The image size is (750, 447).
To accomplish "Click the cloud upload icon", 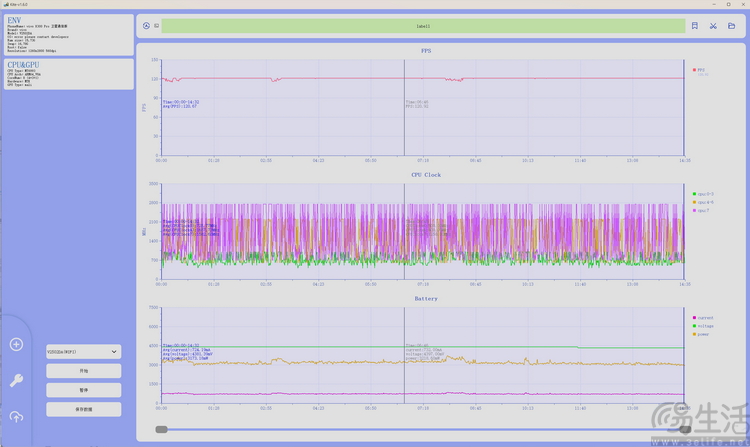I will point(16,416).
